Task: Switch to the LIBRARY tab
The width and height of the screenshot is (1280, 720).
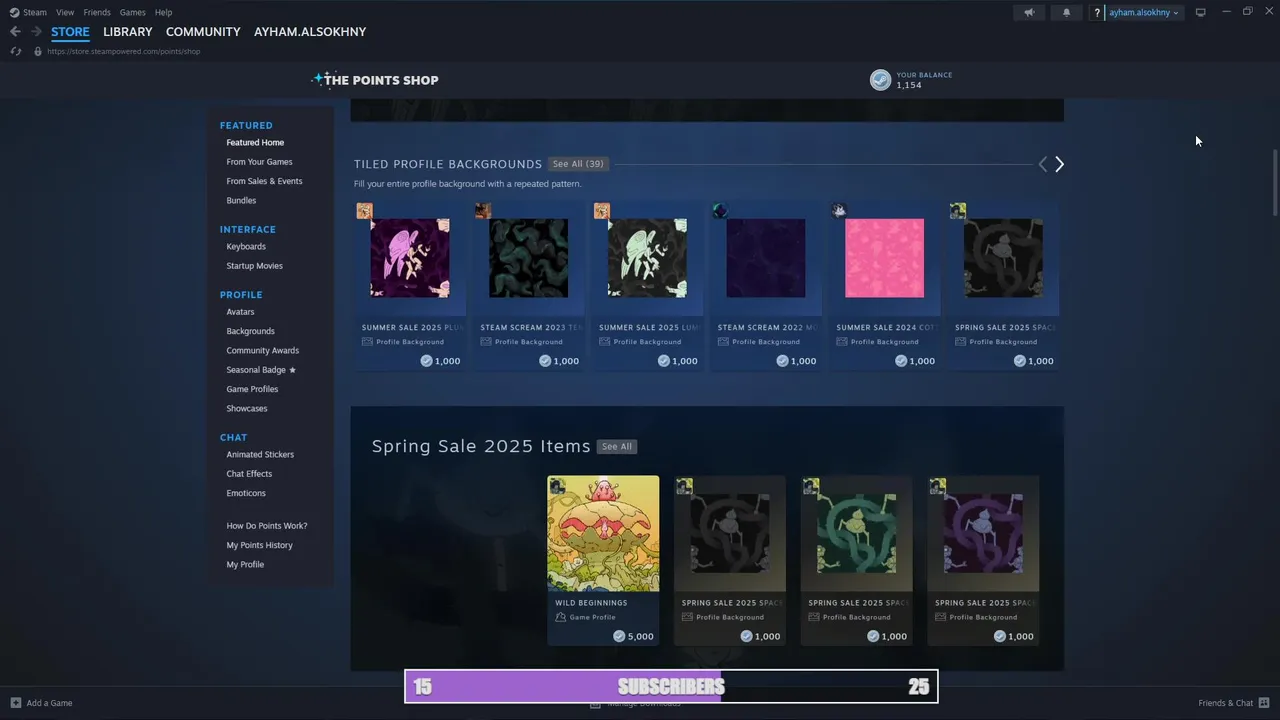Action: tap(128, 32)
